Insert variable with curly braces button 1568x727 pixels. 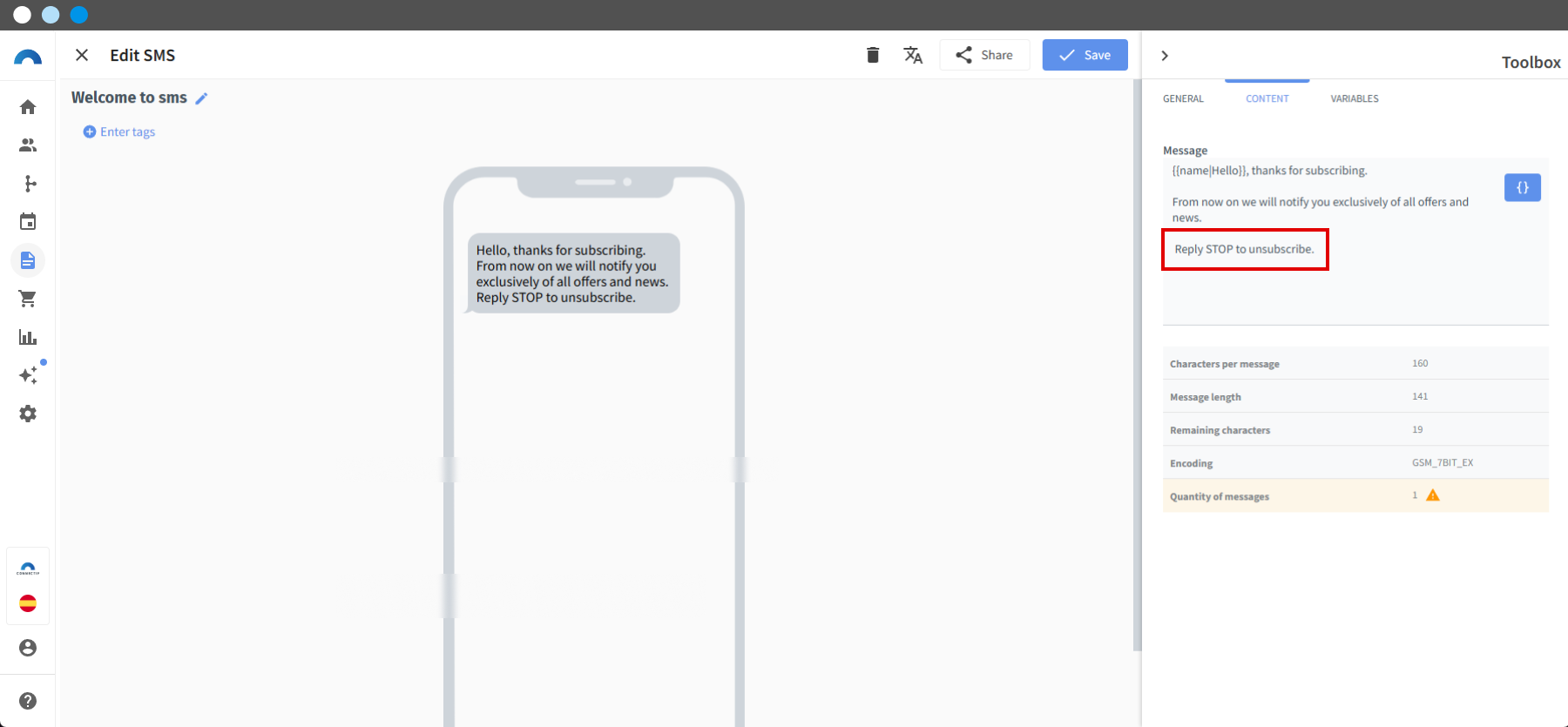point(1522,187)
